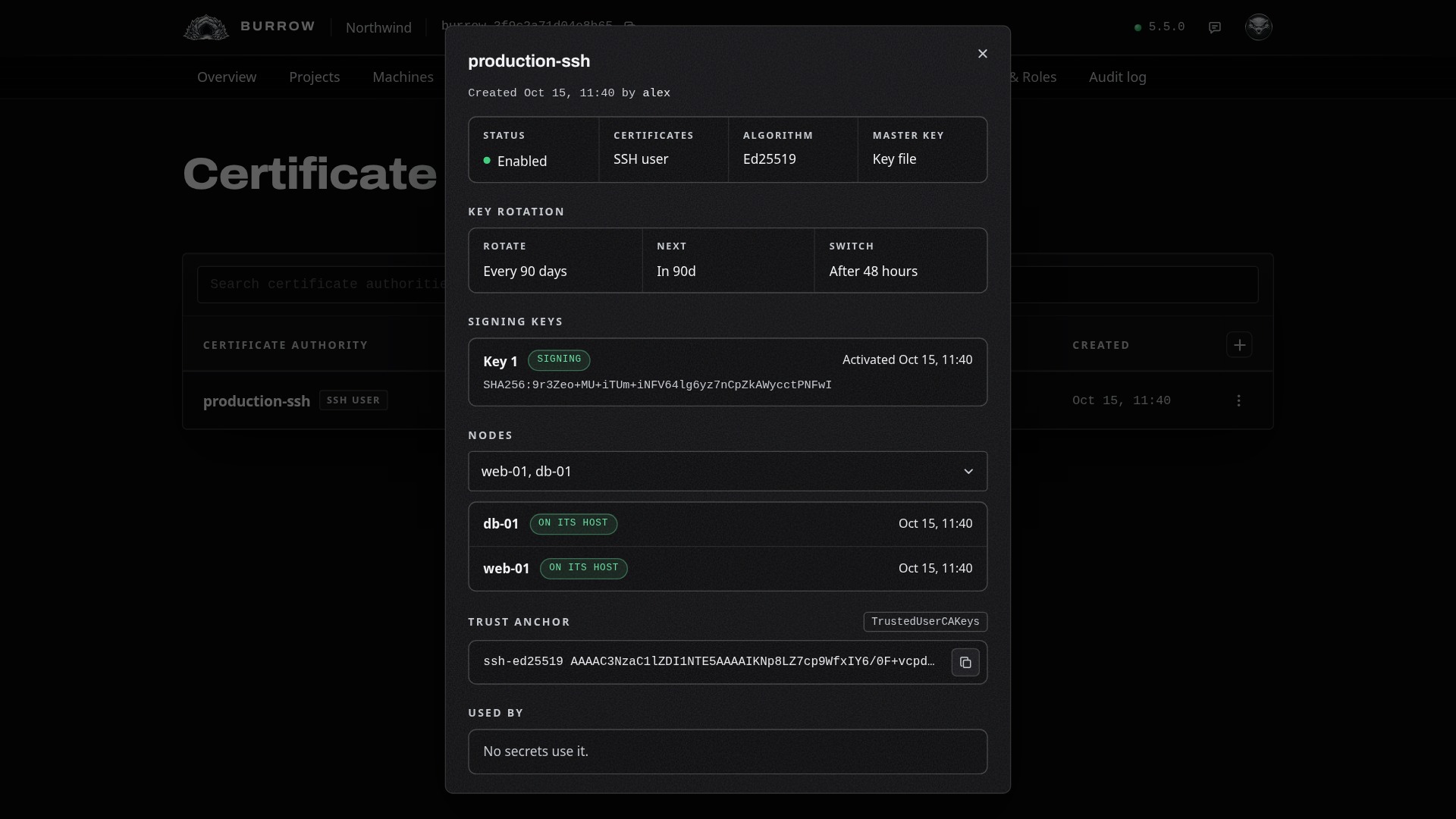Image resolution: width=1456 pixels, height=819 pixels.
Task: Click the After 48 hours switch value
Action: coord(873,271)
